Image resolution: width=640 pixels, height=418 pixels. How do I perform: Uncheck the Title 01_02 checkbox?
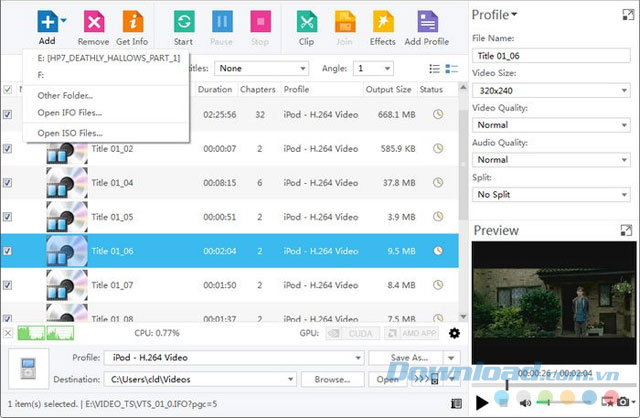click(x=8, y=149)
